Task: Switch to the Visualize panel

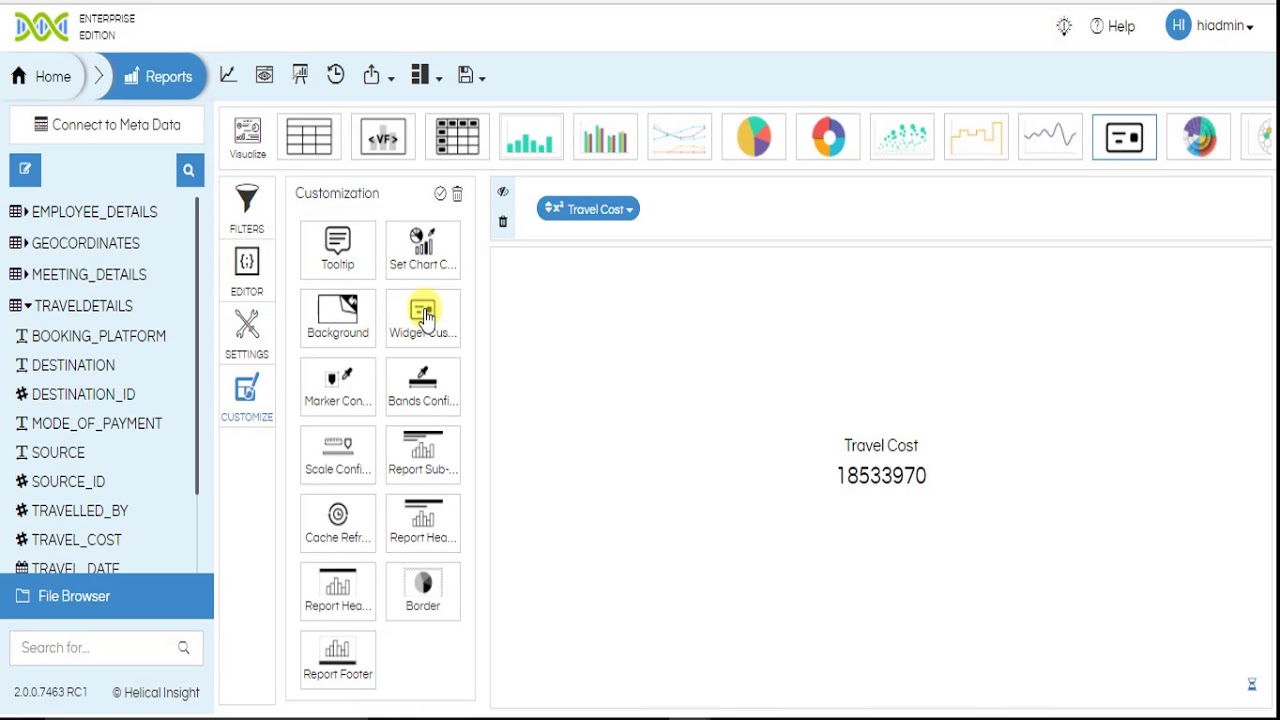Action: pyautogui.click(x=247, y=139)
